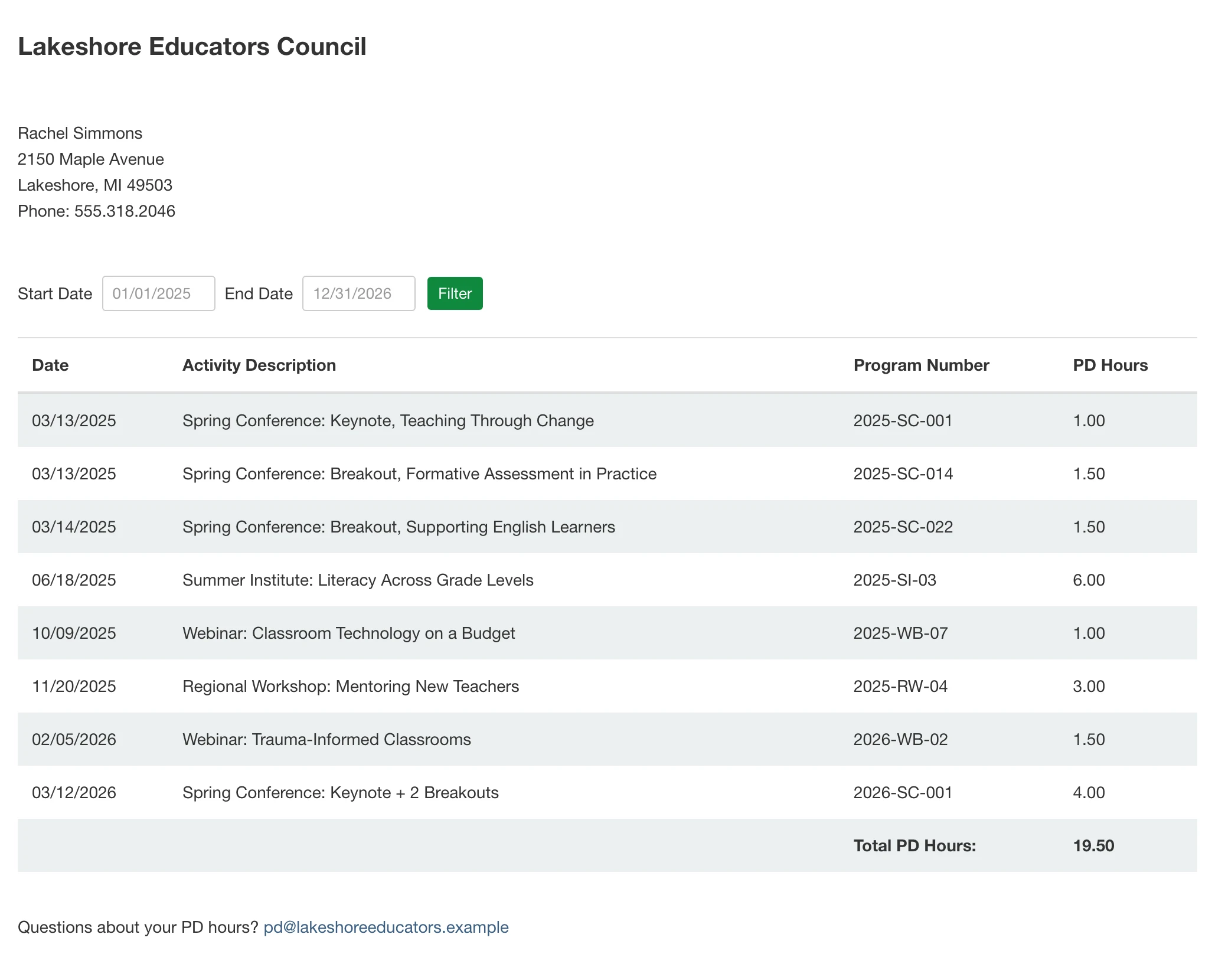Click the Date column header
1215x980 pixels.
tap(50, 365)
